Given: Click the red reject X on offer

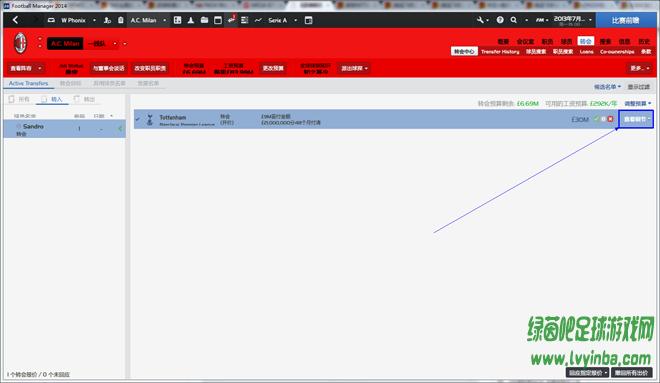Looking at the screenshot, I should 610,119.
